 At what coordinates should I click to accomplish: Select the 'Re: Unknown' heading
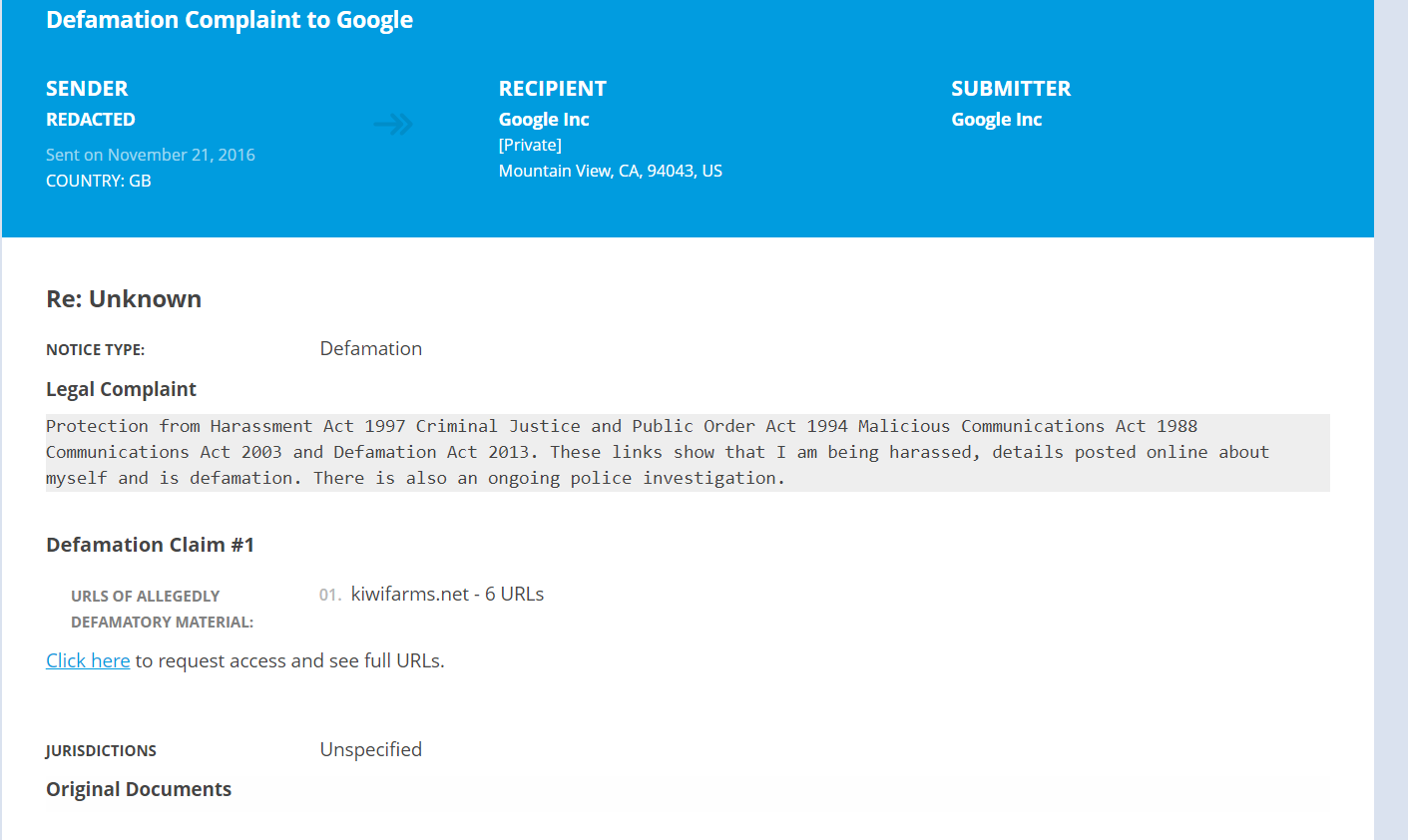coord(124,299)
